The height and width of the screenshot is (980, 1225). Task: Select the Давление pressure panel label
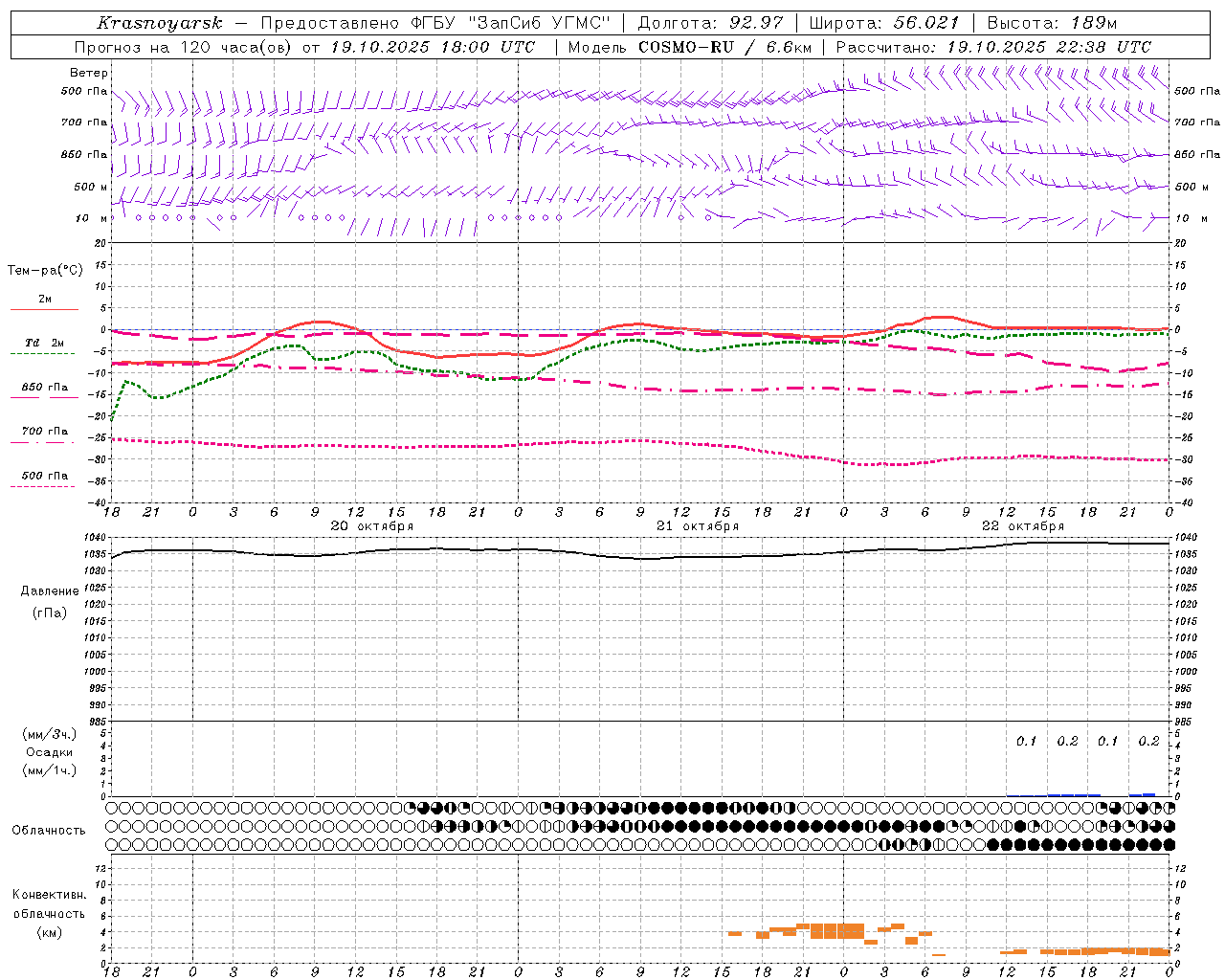pyautogui.click(x=50, y=591)
